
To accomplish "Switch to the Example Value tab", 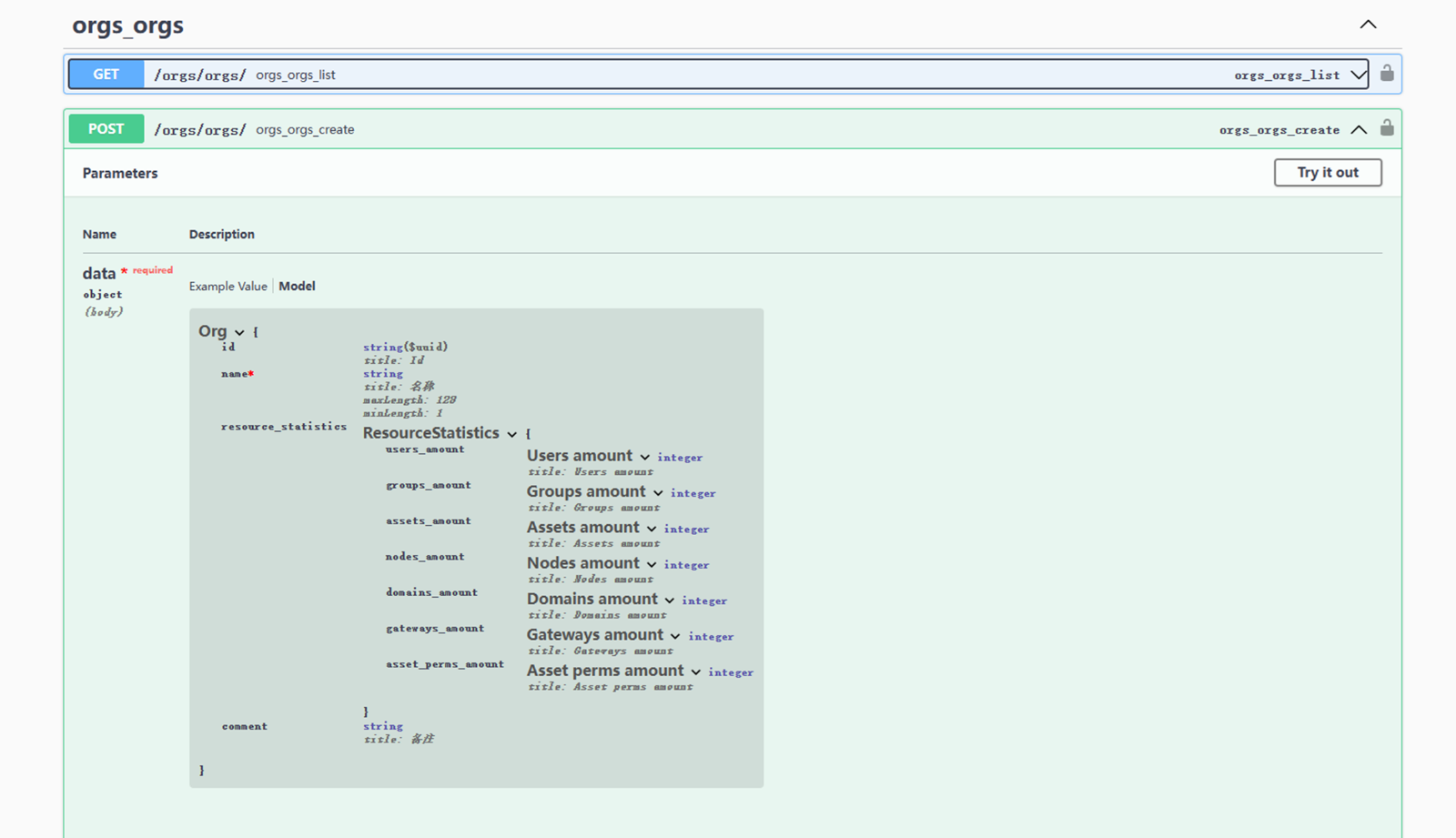I will (227, 286).
